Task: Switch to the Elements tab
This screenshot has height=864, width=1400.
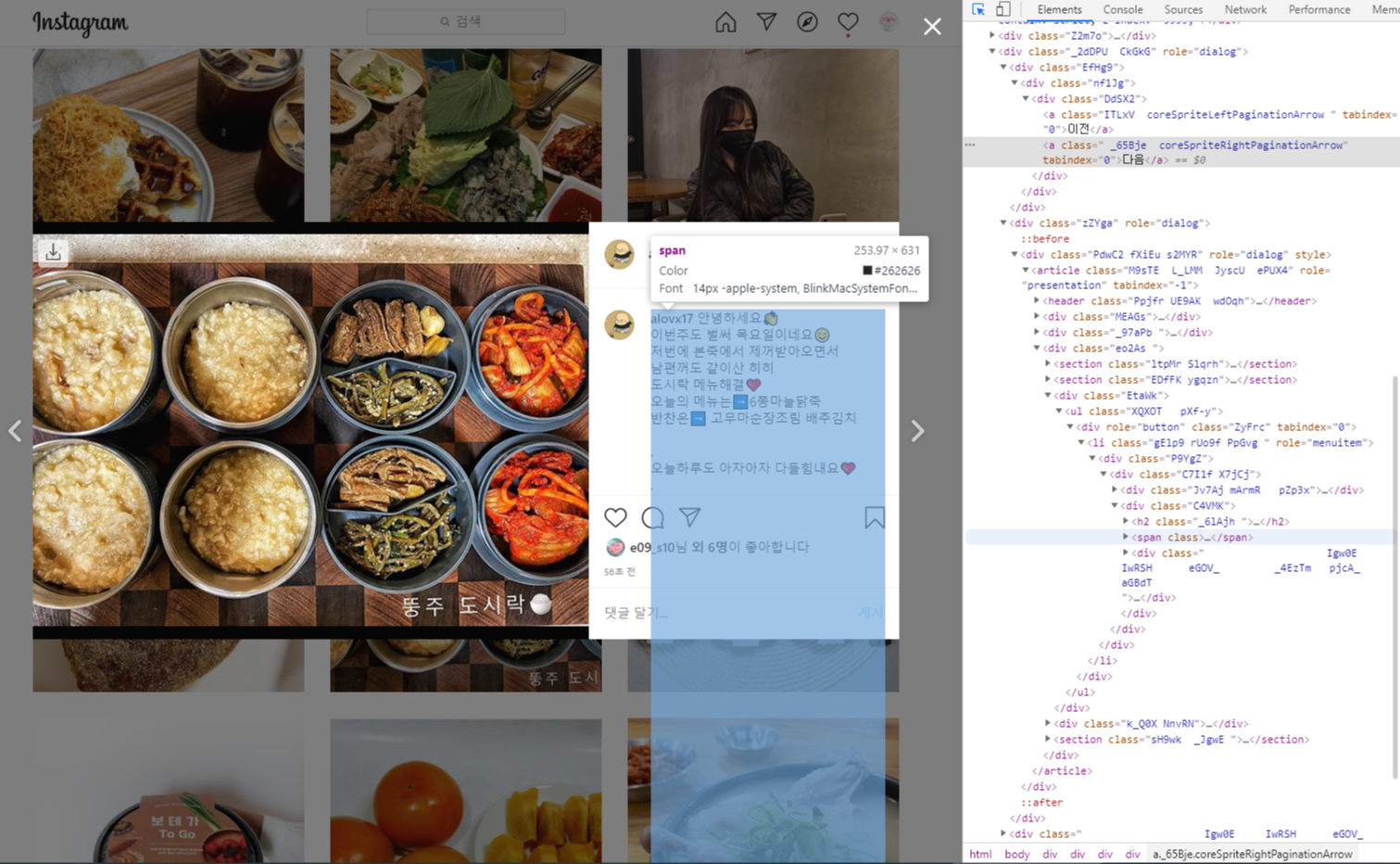Action: (x=1059, y=9)
